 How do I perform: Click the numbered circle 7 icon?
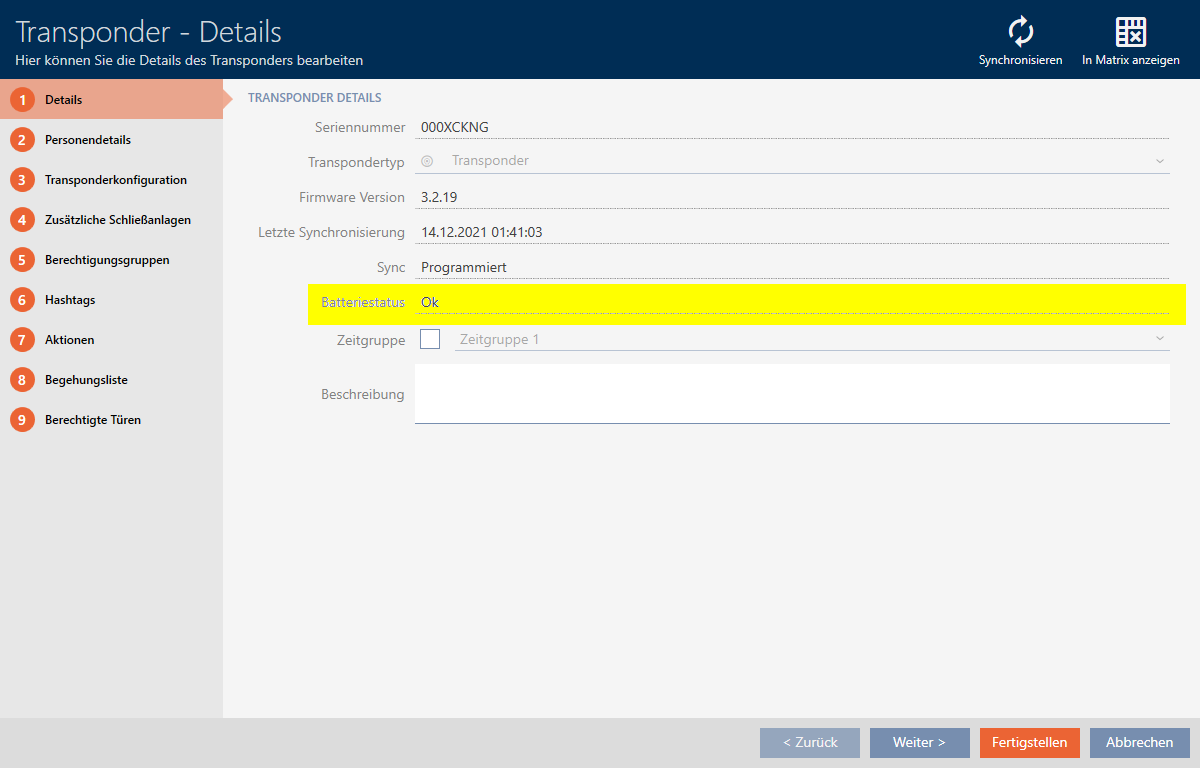coord(22,340)
